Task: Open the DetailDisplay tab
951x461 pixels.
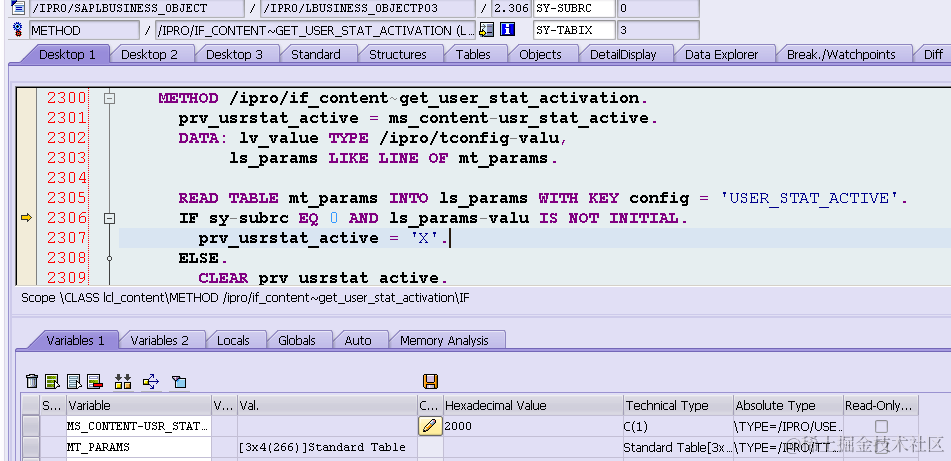Action: 623,55
